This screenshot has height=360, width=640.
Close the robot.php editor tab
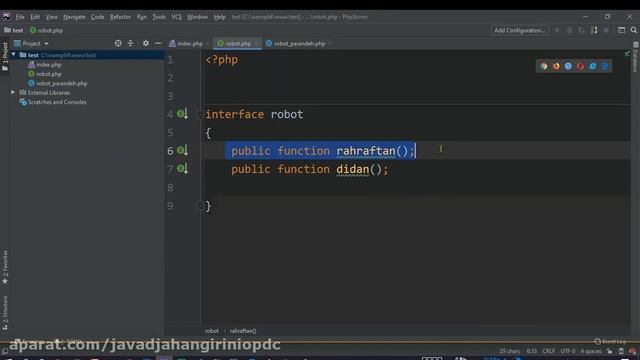(256, 43)
